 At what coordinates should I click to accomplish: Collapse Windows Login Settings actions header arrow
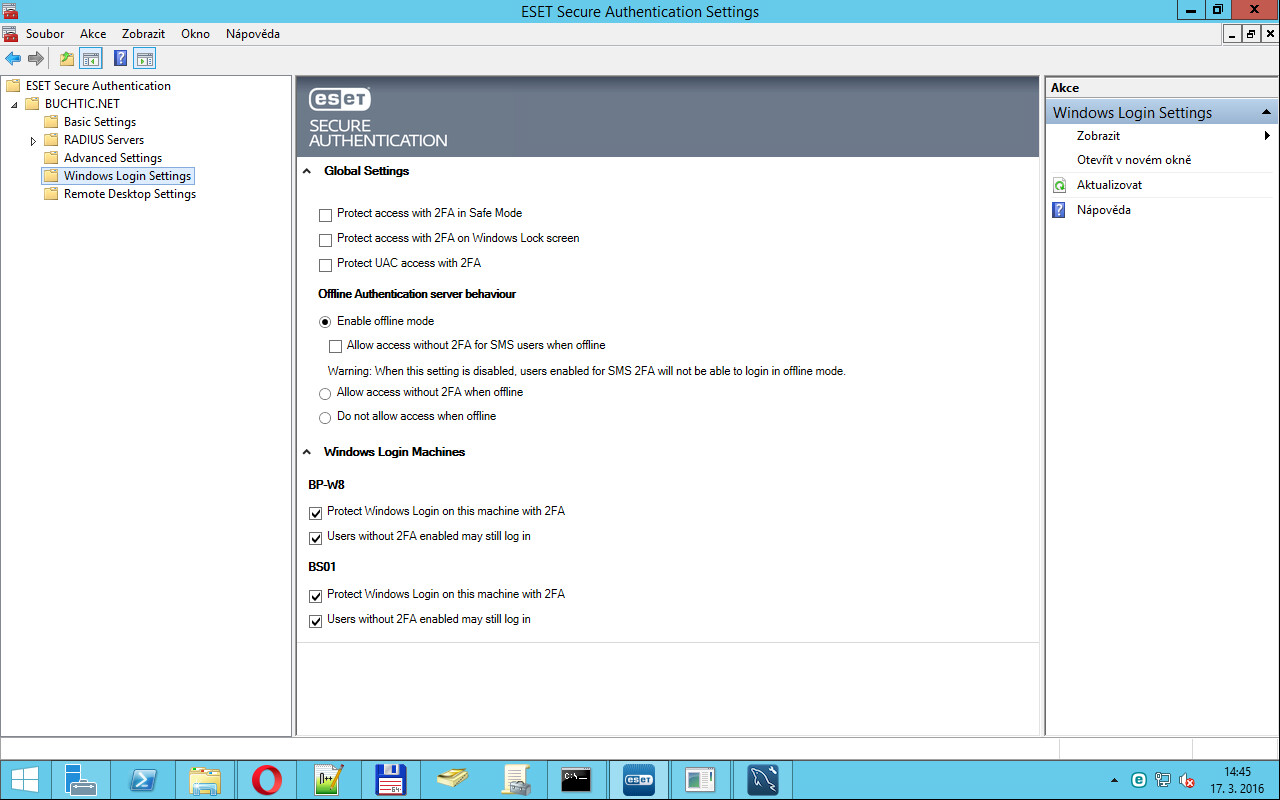1267,113
